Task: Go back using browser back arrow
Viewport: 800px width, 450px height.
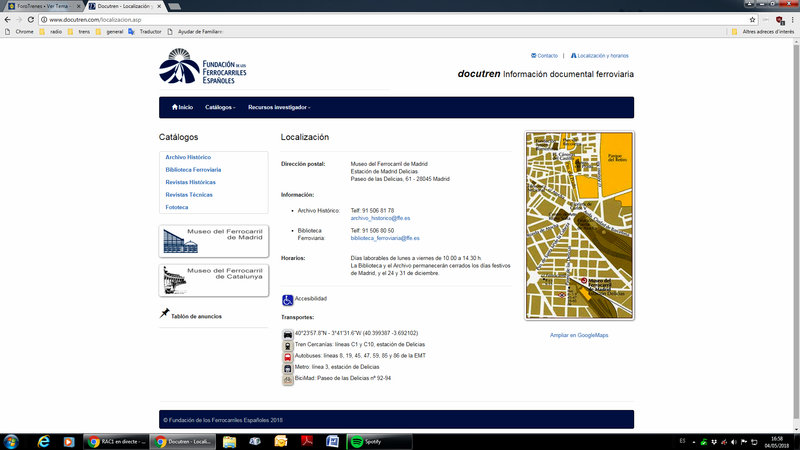Action: tap(7, 19)
